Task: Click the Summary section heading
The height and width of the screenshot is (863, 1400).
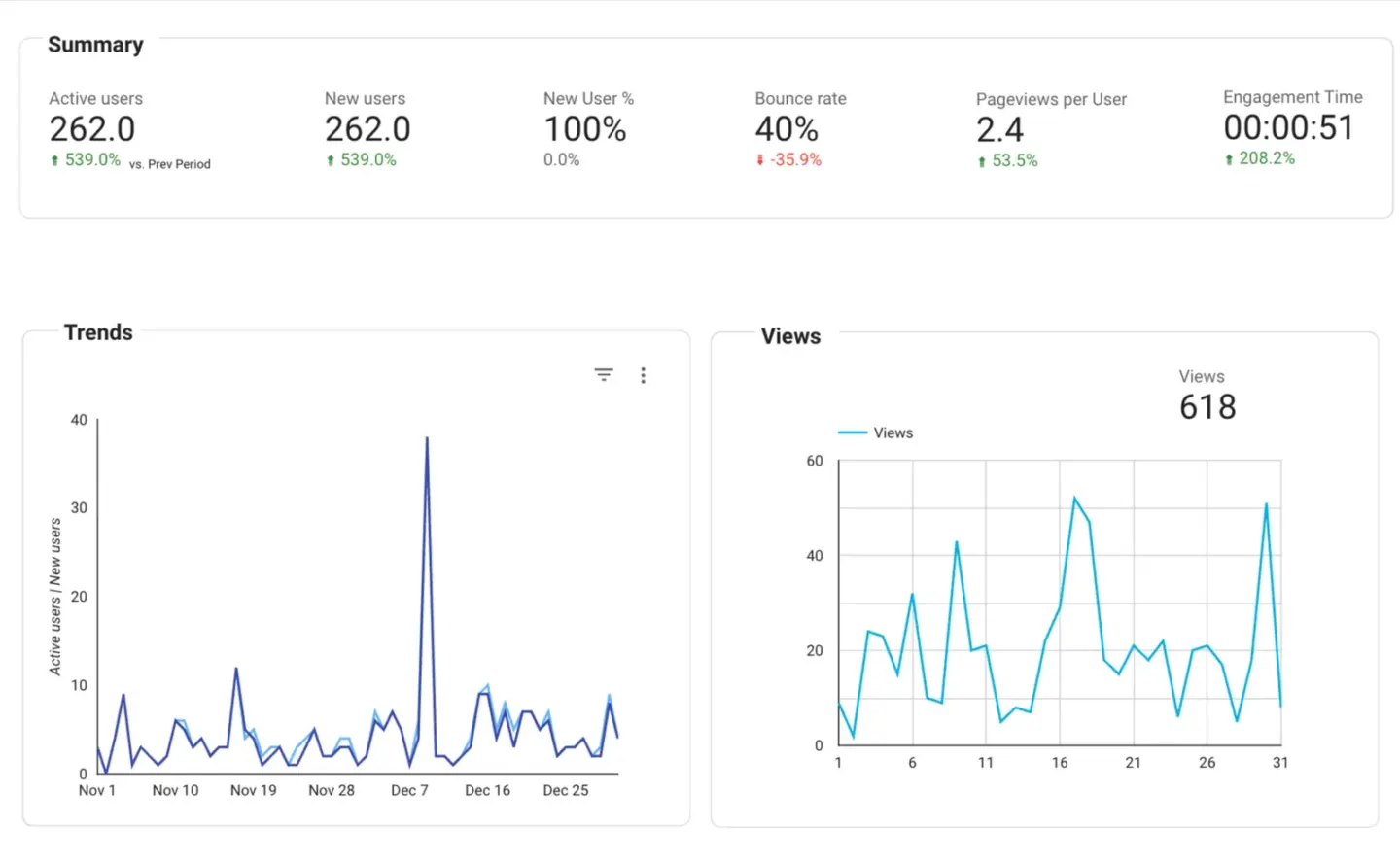Action: coord(95,45)
